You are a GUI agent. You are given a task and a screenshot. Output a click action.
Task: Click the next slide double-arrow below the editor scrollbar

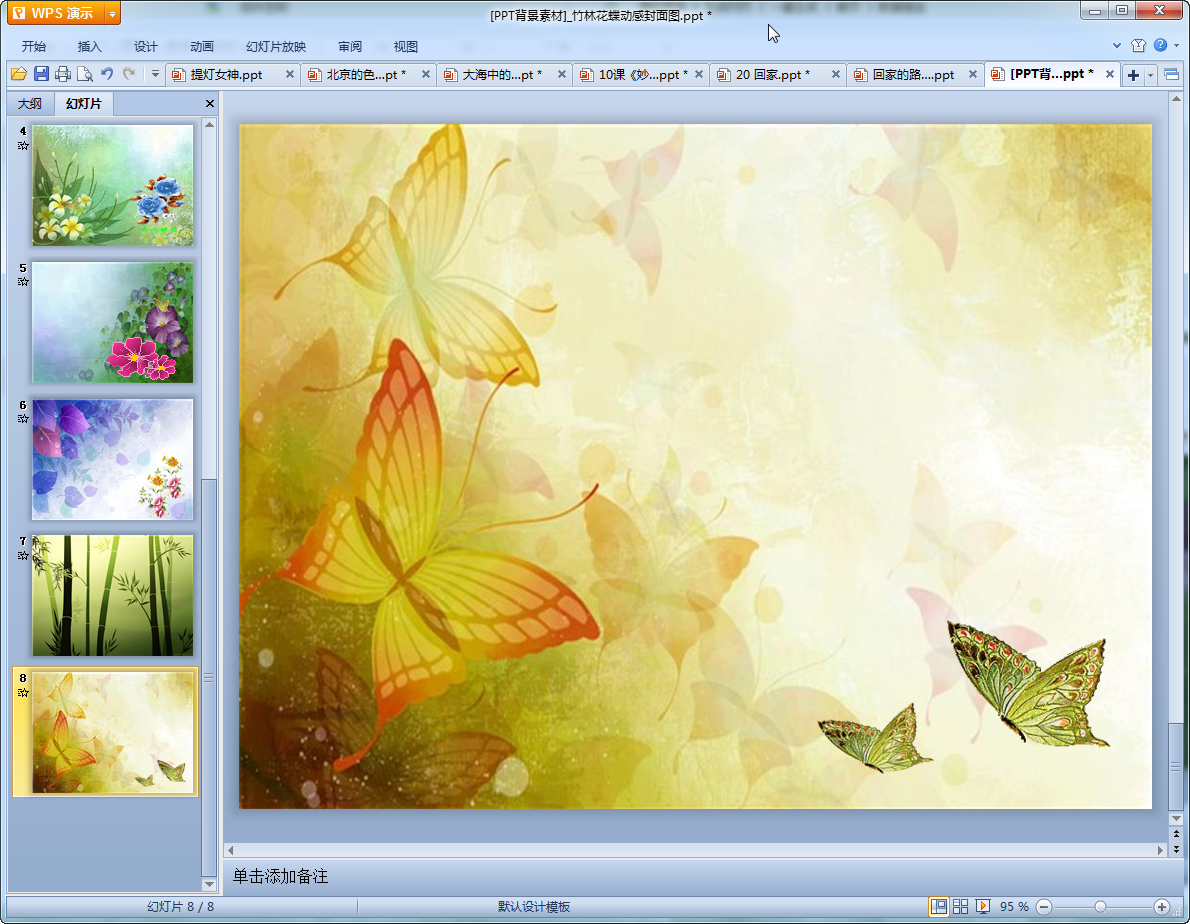click(x=1176, y=849)
